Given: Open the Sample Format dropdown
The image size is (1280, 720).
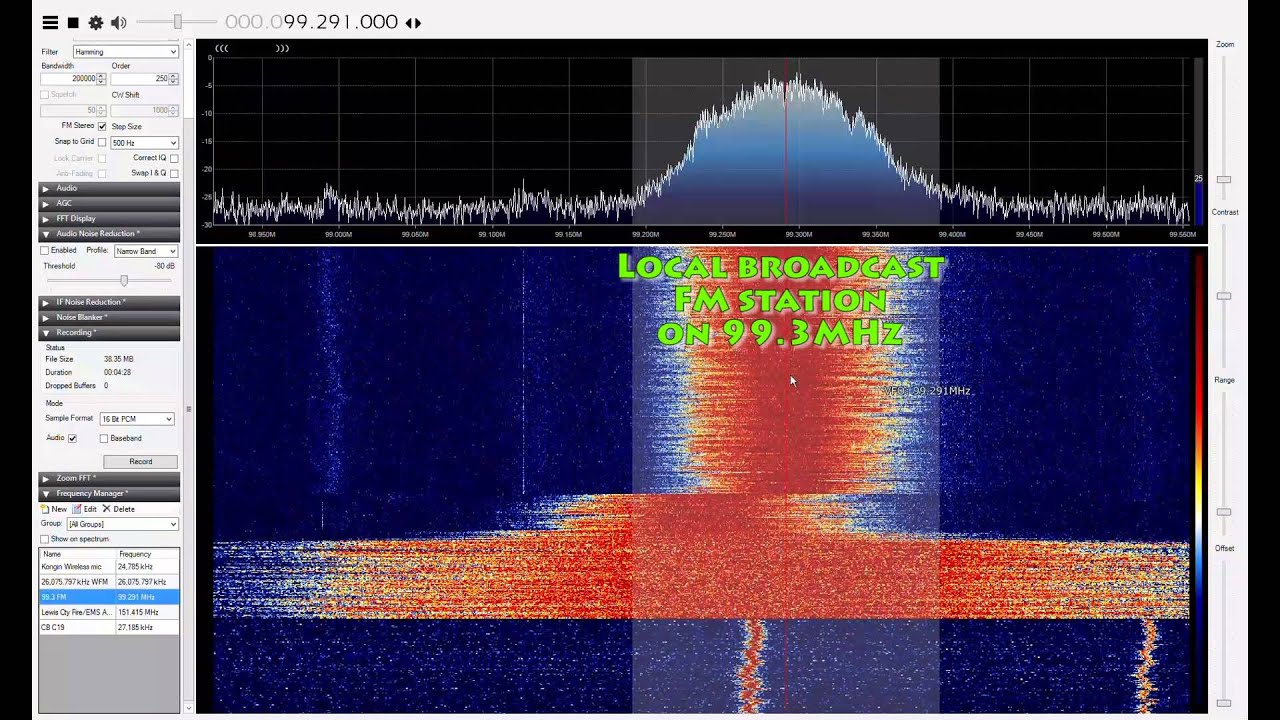Looking at the screenshot, I should (x=137, y=419).
